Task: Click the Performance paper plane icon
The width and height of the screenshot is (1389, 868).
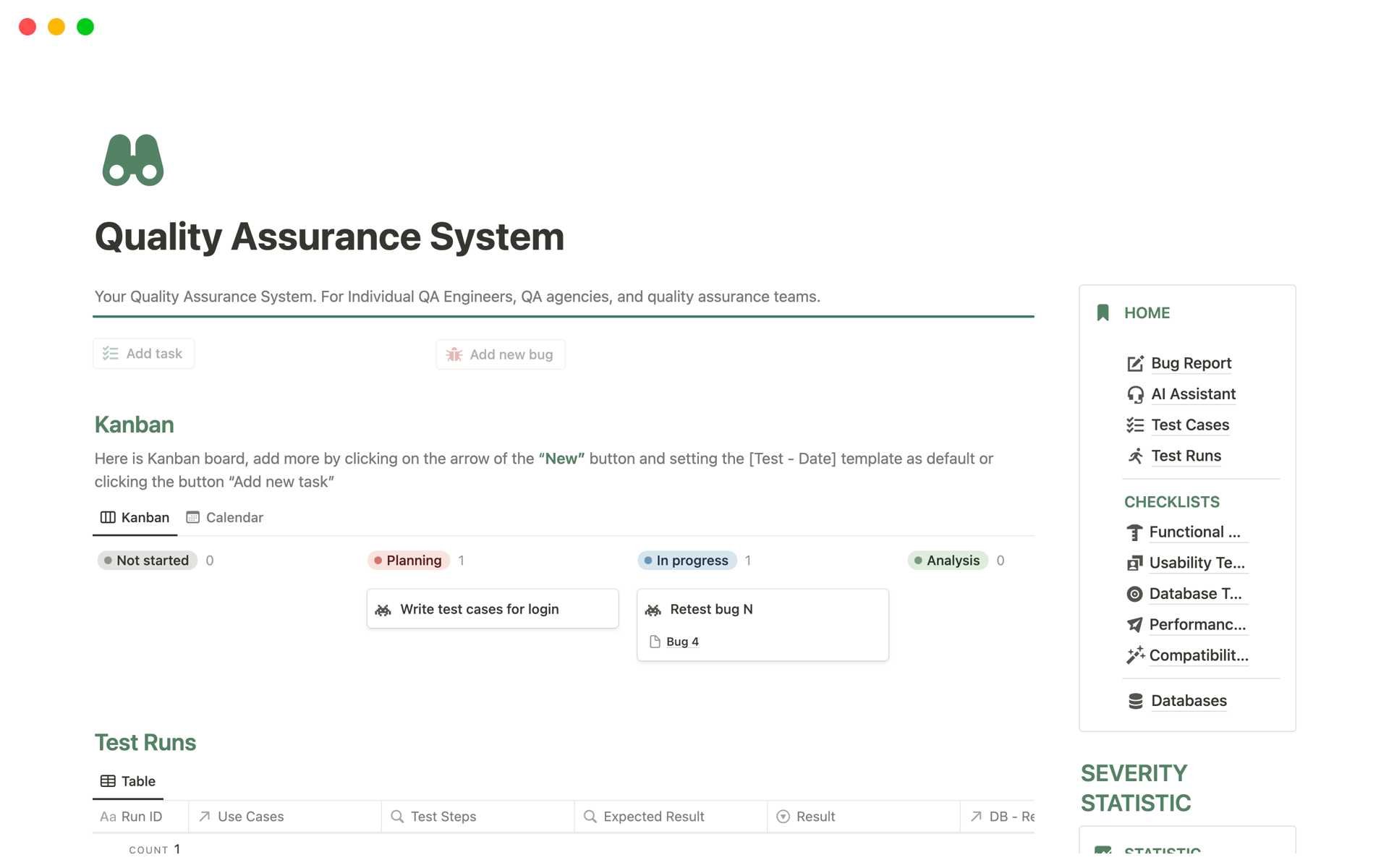Action: (1134, 624)
